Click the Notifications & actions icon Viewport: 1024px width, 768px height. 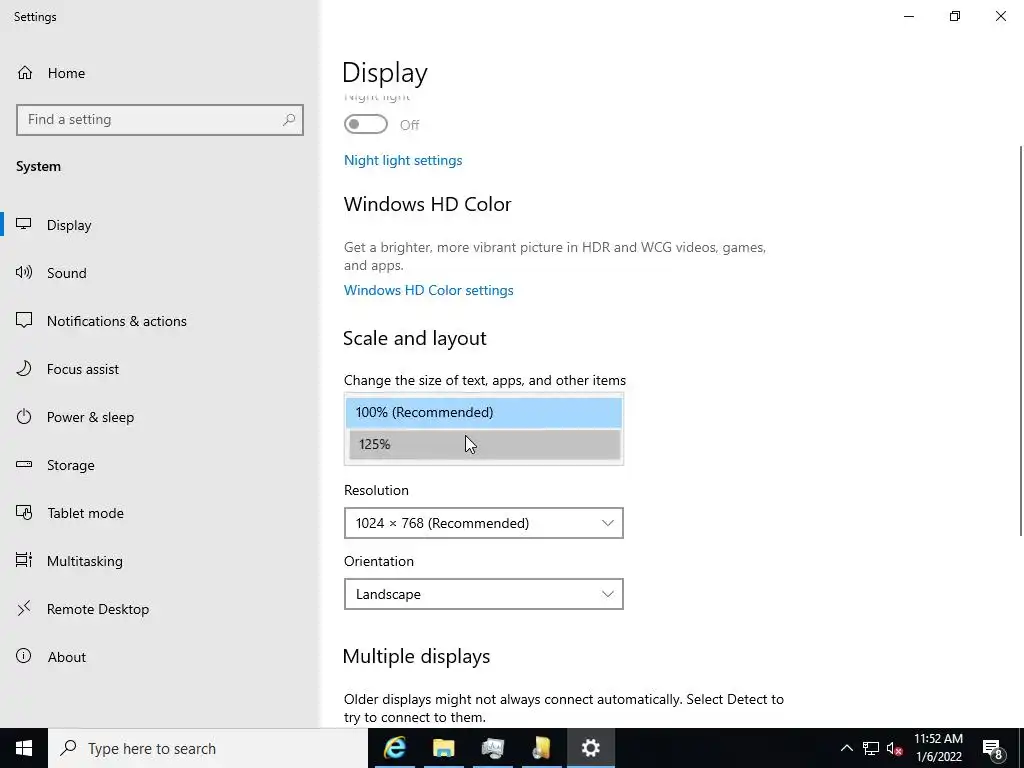24,321
